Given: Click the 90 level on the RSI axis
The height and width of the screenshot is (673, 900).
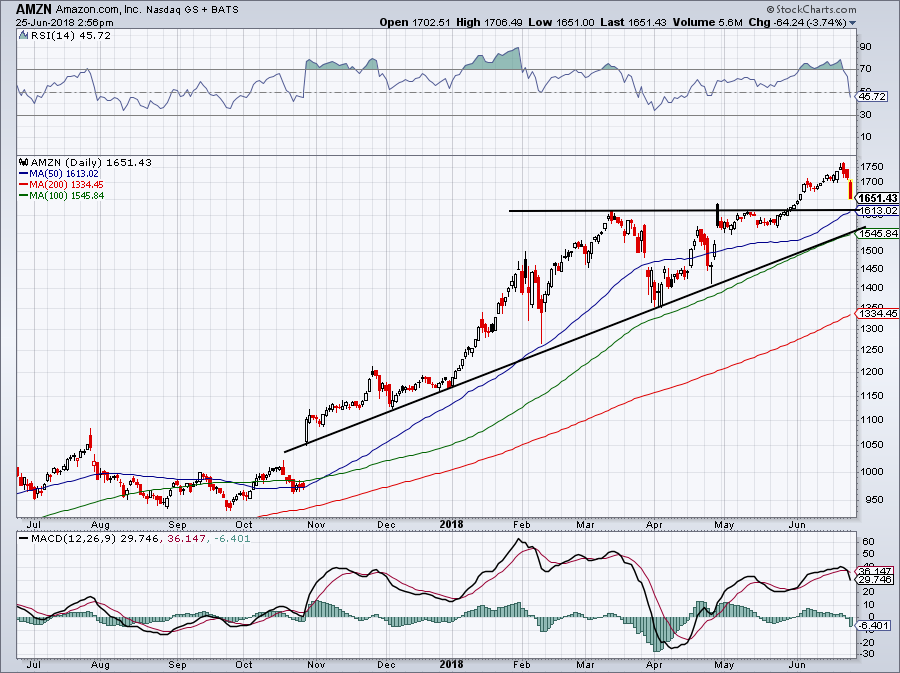Looking at the screenshot, I should pos(866,46).
